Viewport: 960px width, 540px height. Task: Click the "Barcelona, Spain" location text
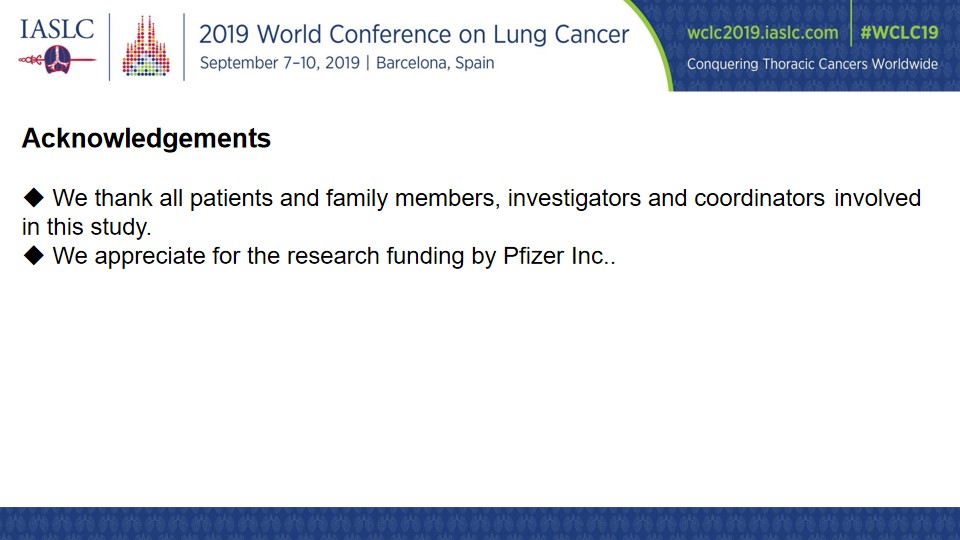[x=435, y=63]
